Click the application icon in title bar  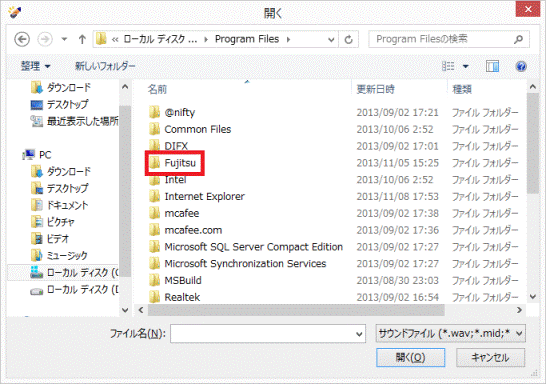15,12
